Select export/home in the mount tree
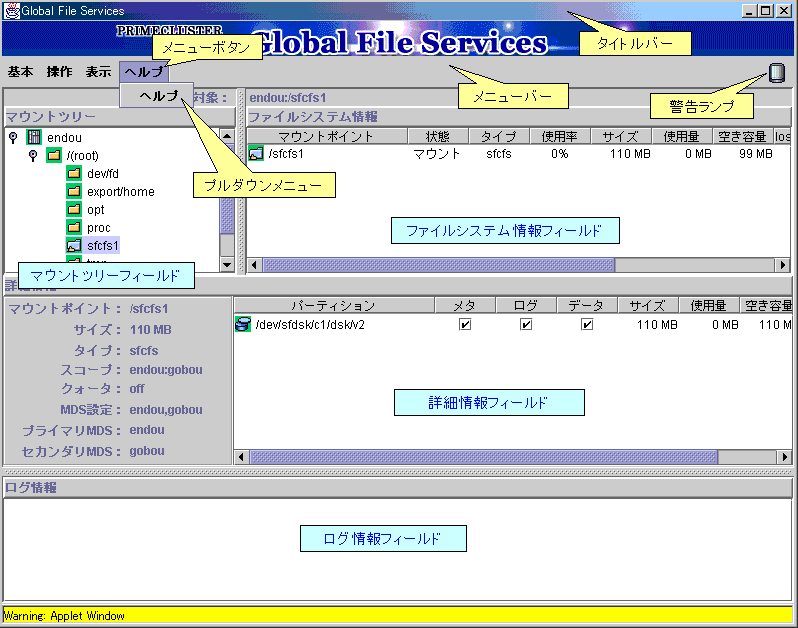 (x=121, y=192)
